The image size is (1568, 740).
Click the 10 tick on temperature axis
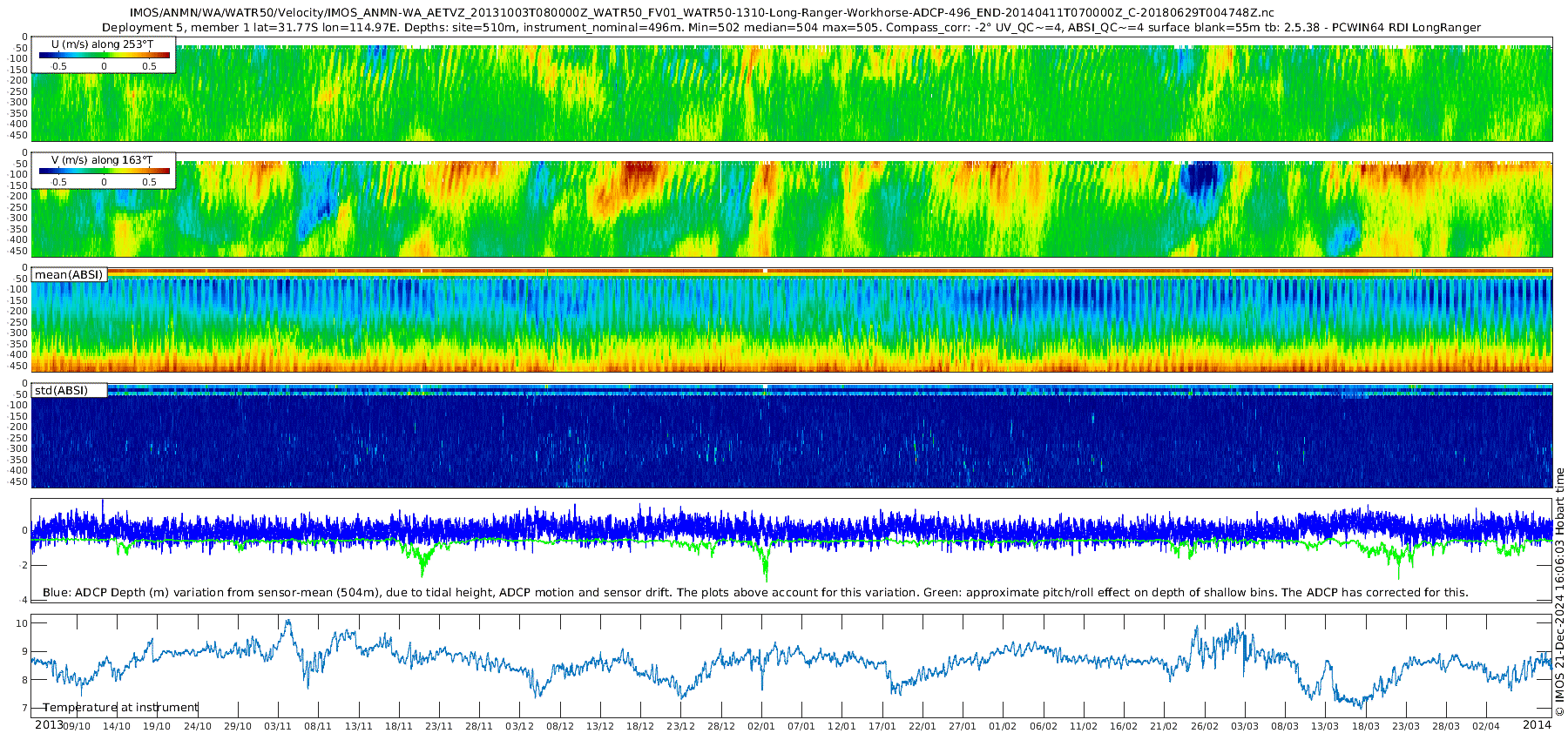tap(22, 623)
